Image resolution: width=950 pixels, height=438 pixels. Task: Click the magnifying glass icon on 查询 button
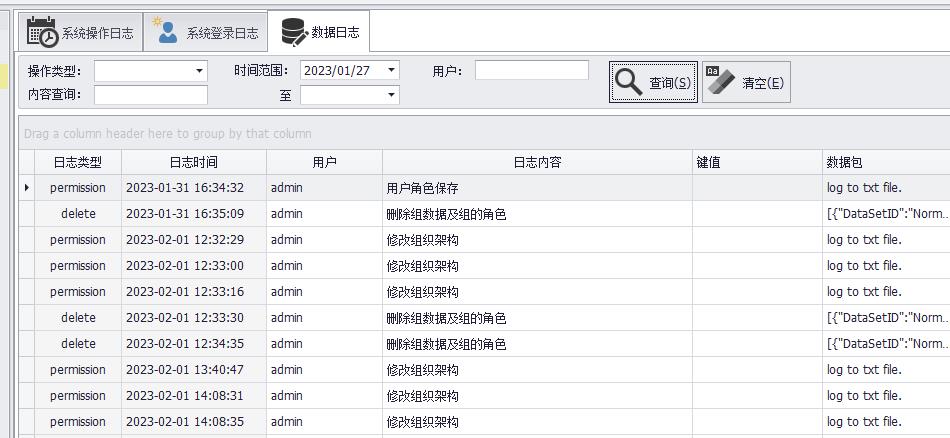coord(629,82)
